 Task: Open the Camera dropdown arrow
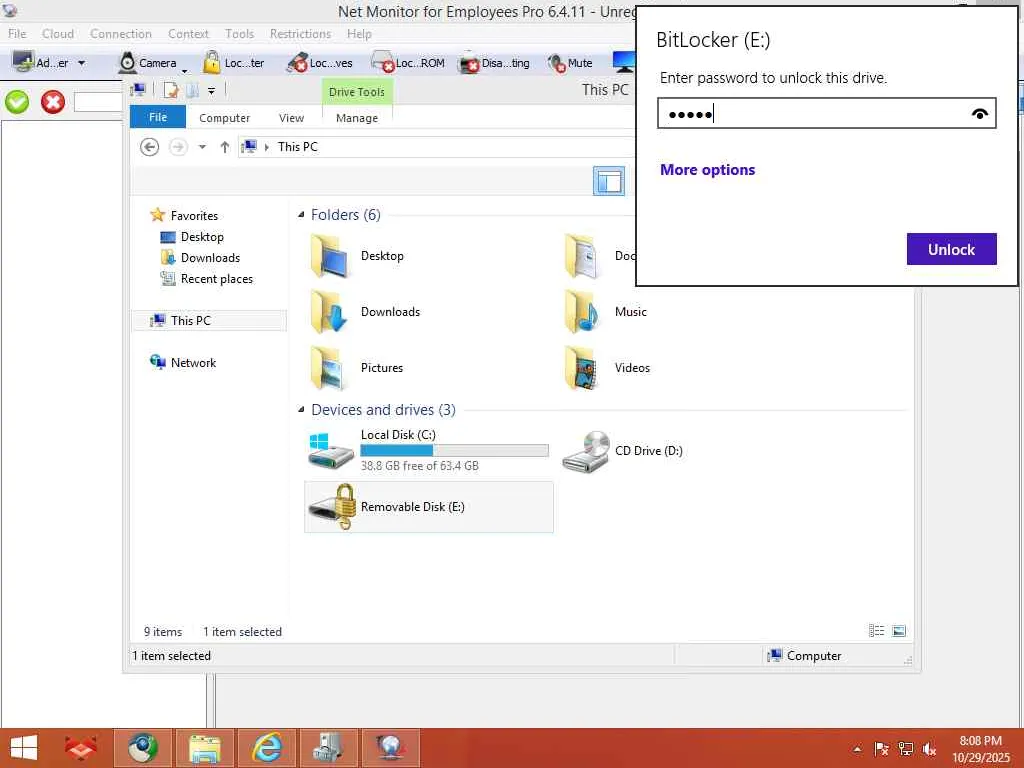click(x=184, y=69)
